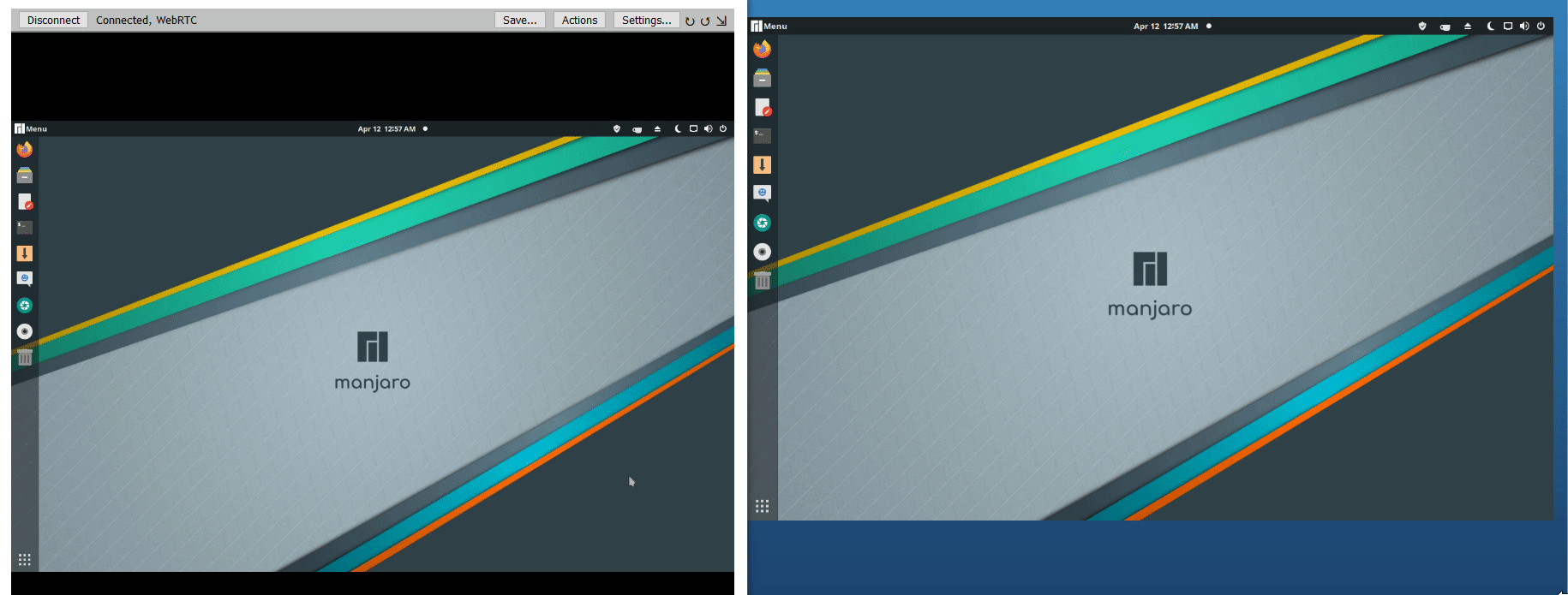The height and width of the screenshot is (595, 1568).
Task: Open file manager in the blue-background desktop dock
Action: 762,79
